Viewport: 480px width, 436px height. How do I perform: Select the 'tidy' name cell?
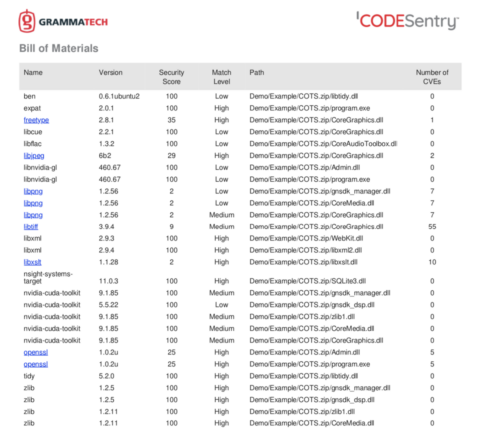pos(29,376)
